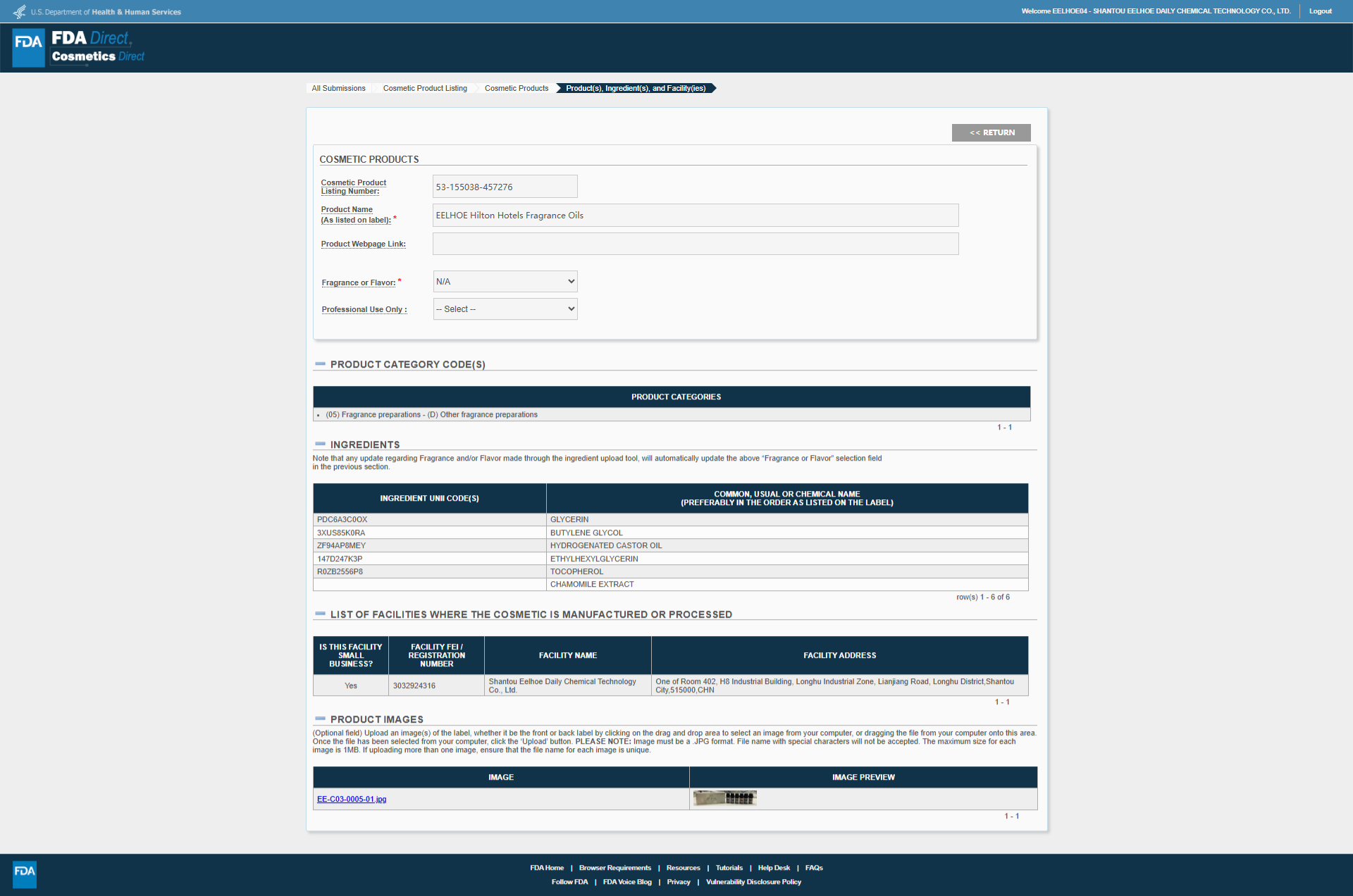The image size is (1353, 896).
Task: Click the Shantou Eelhoe facility name cell
Action: (568, 685)
